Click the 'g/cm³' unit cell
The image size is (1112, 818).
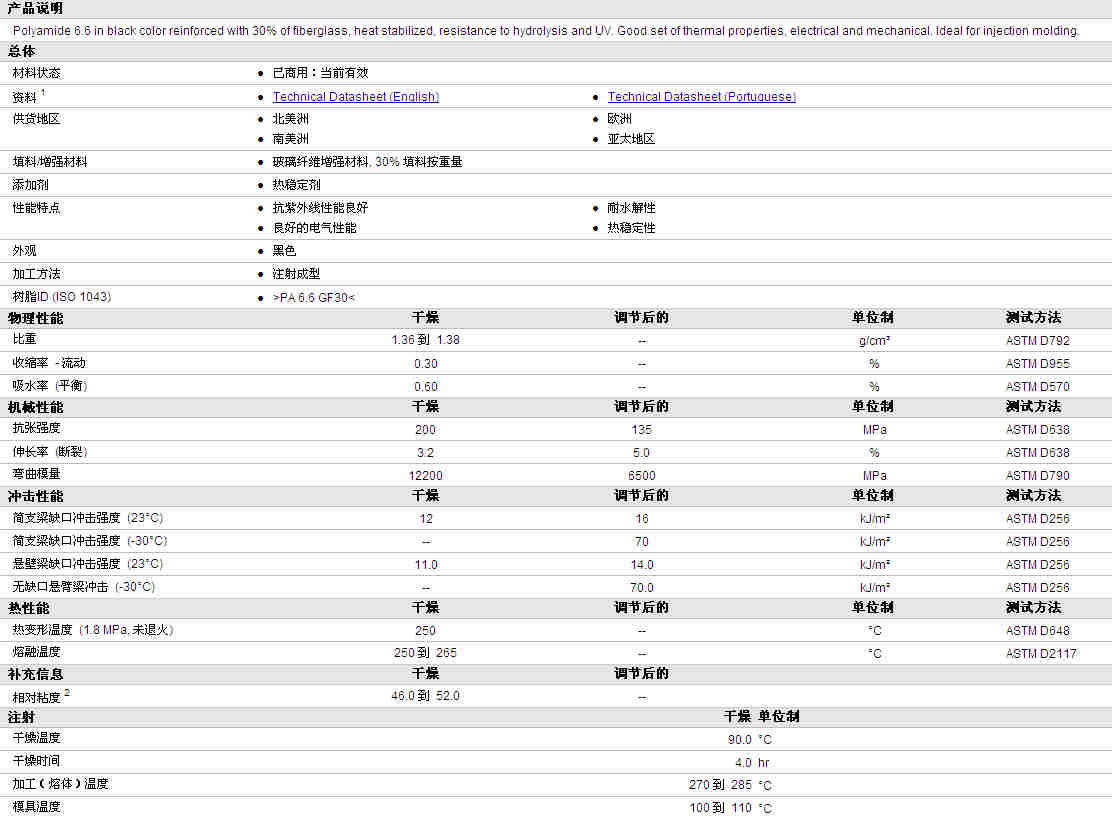pyautogui.click(x=874, y=341)
